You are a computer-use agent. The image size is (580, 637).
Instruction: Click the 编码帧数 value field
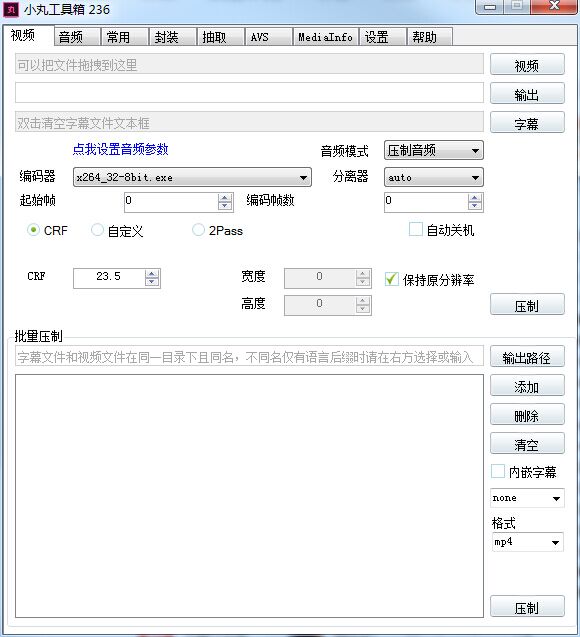click(x=426, y=202)
